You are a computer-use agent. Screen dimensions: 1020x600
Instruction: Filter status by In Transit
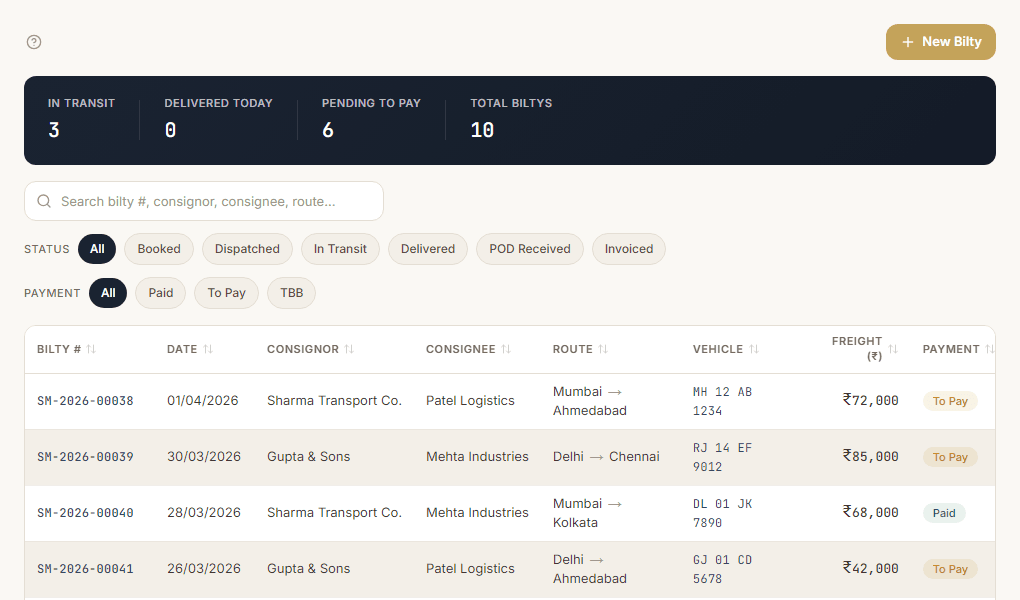(340, 249)
